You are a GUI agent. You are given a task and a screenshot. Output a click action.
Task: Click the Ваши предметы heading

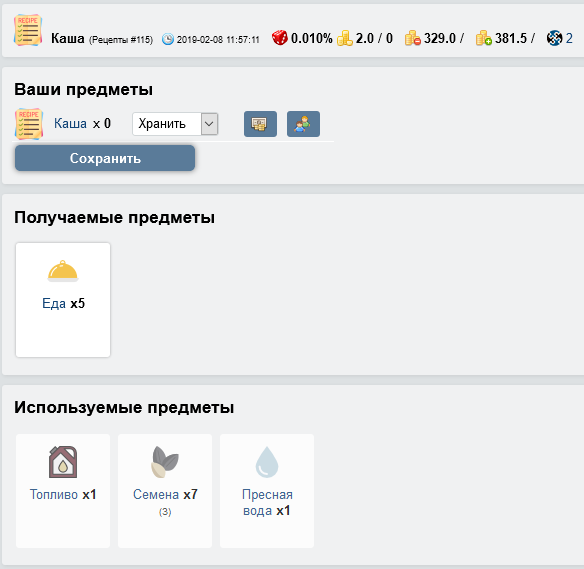click(83, 90)
